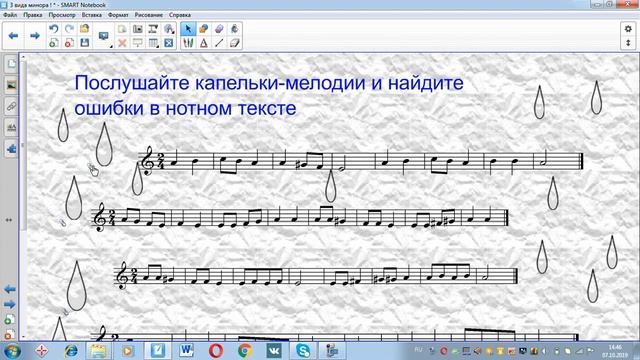640x360 pixels.
Task: Open the Add-ons sidebar tab
Action: pyautogui.click(x=11, y=149)
